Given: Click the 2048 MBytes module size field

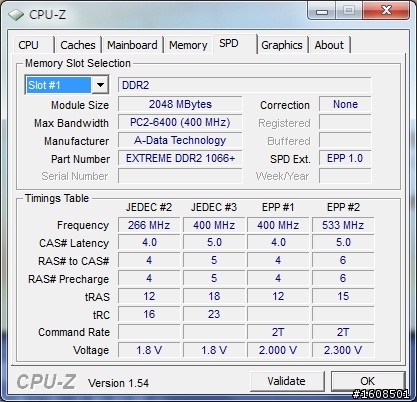Looking at the screenshot, I should pos(180,104).
